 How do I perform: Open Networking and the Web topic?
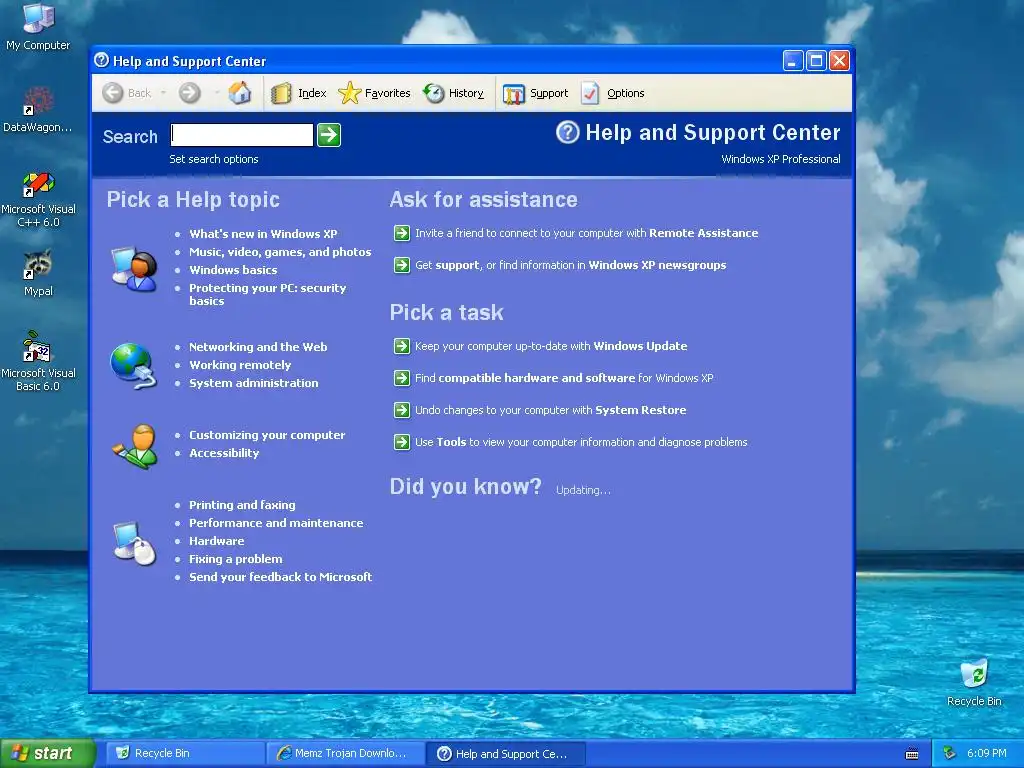point(258,347)
